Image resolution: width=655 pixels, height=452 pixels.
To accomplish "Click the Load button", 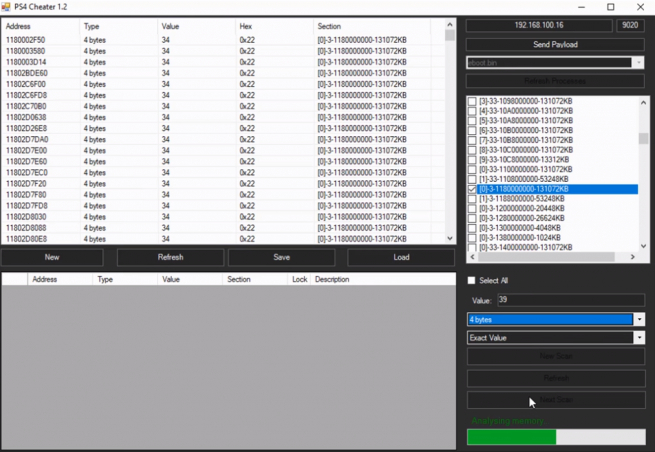I will click(x=401, y=257).
